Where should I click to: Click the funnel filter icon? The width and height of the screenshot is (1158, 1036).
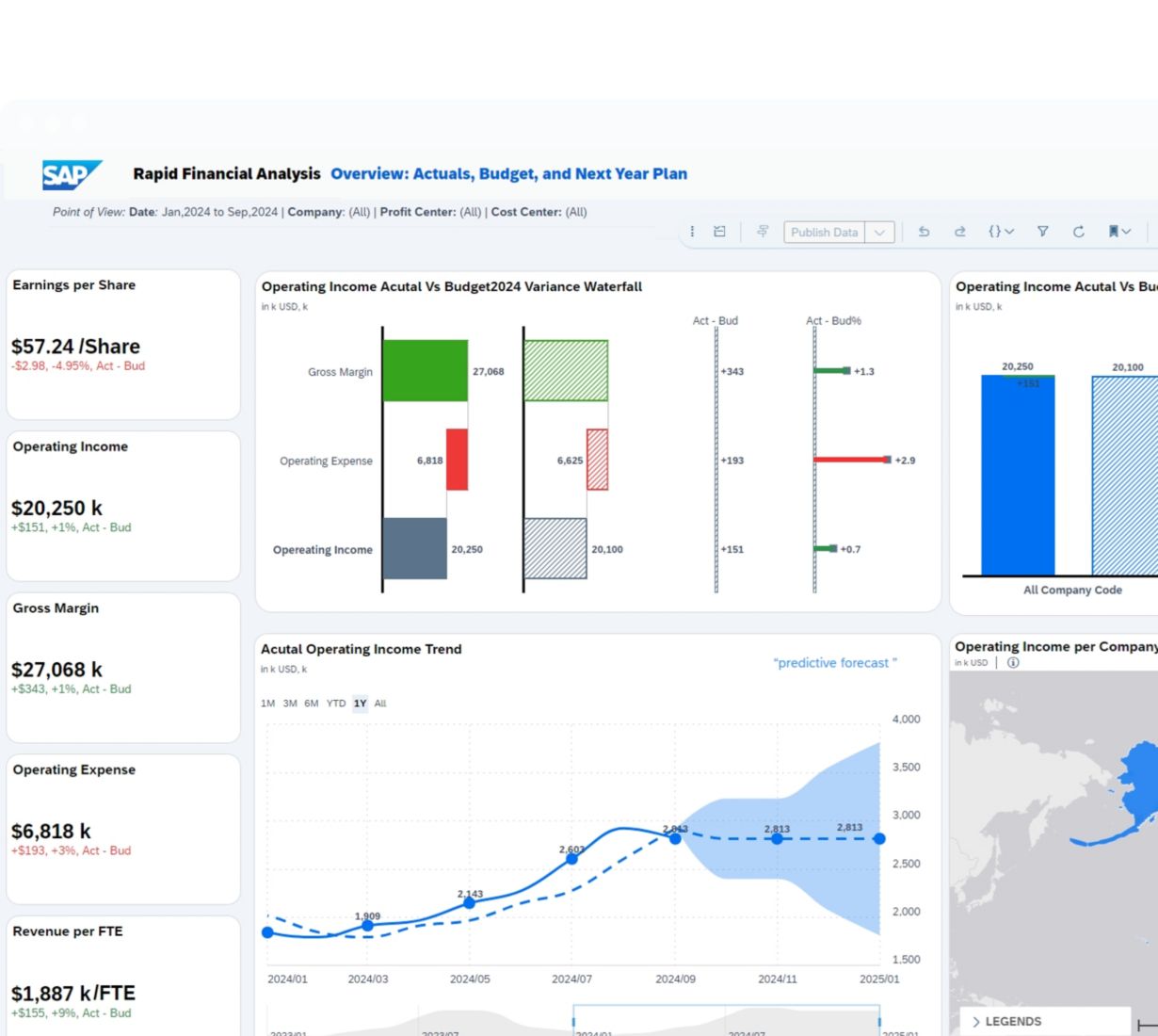(x=1043, y=232)
